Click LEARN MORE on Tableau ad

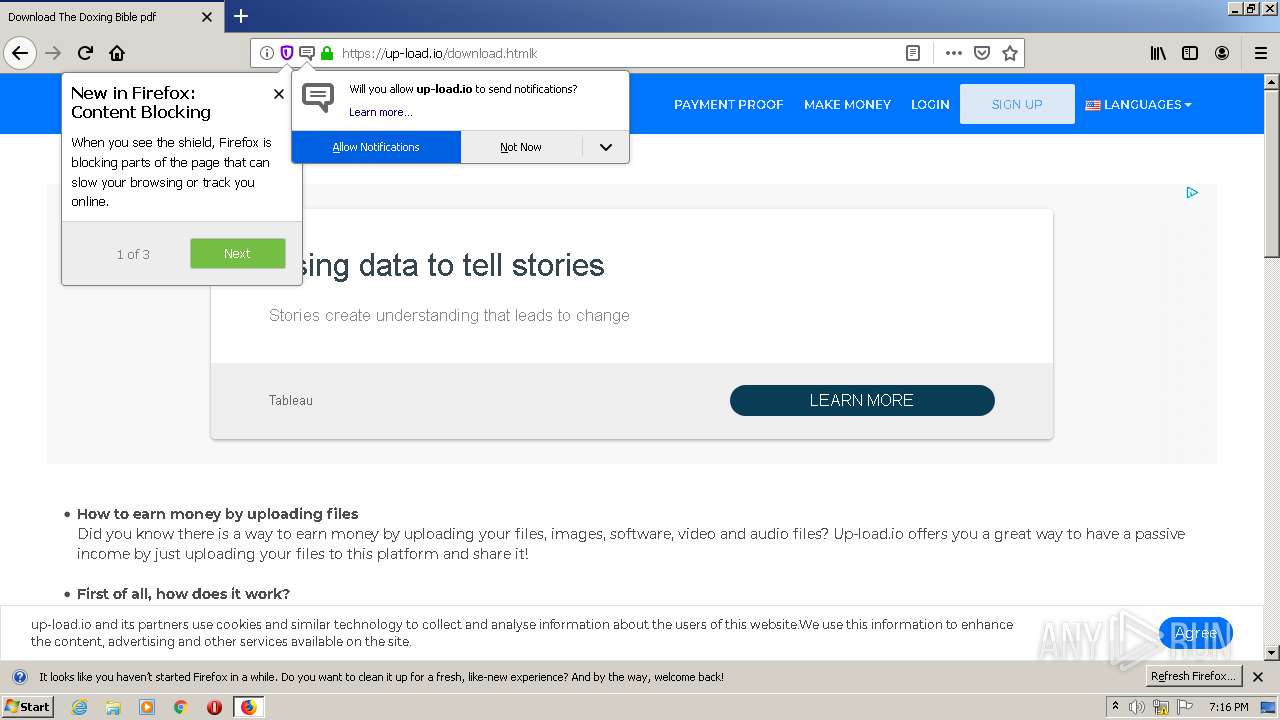click(x=862, y=400)
